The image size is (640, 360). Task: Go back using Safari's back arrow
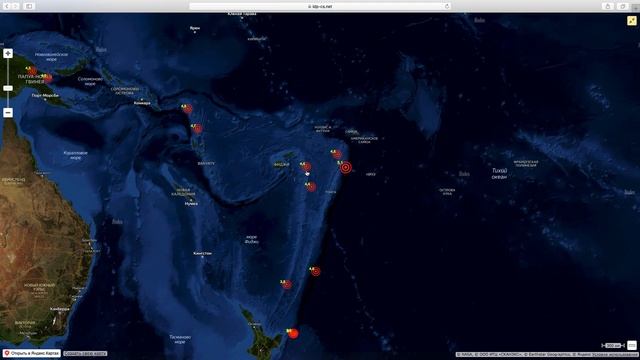click(x=7, y=6)
